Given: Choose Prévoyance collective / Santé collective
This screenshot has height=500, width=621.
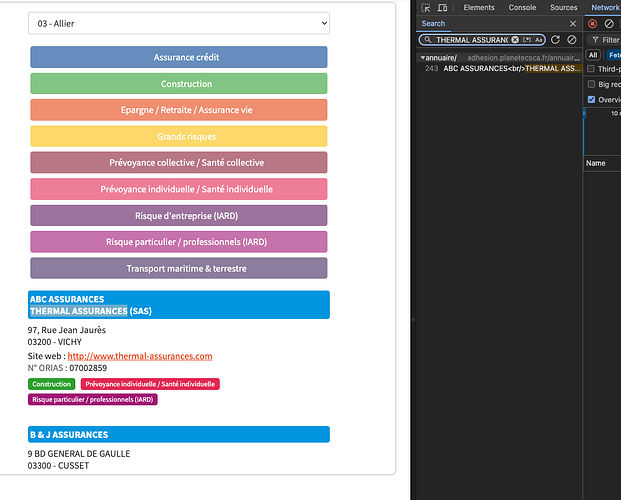Looking at the screenshot, I should point(179,162).
